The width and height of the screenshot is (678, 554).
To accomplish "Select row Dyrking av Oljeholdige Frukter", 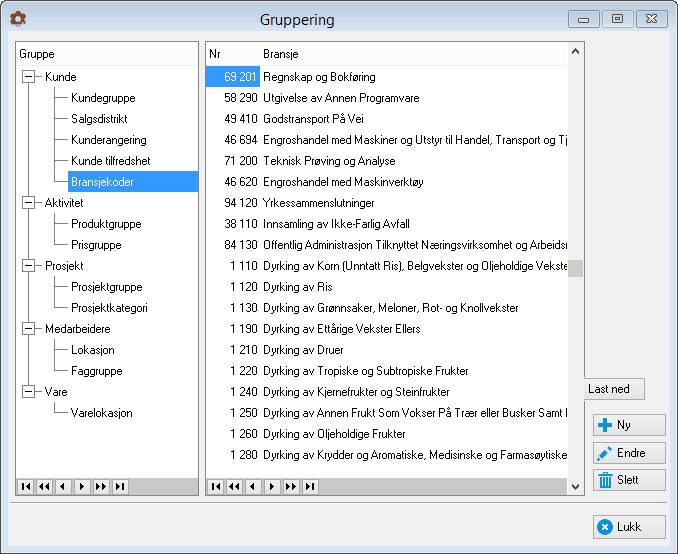I will point(387,434).
